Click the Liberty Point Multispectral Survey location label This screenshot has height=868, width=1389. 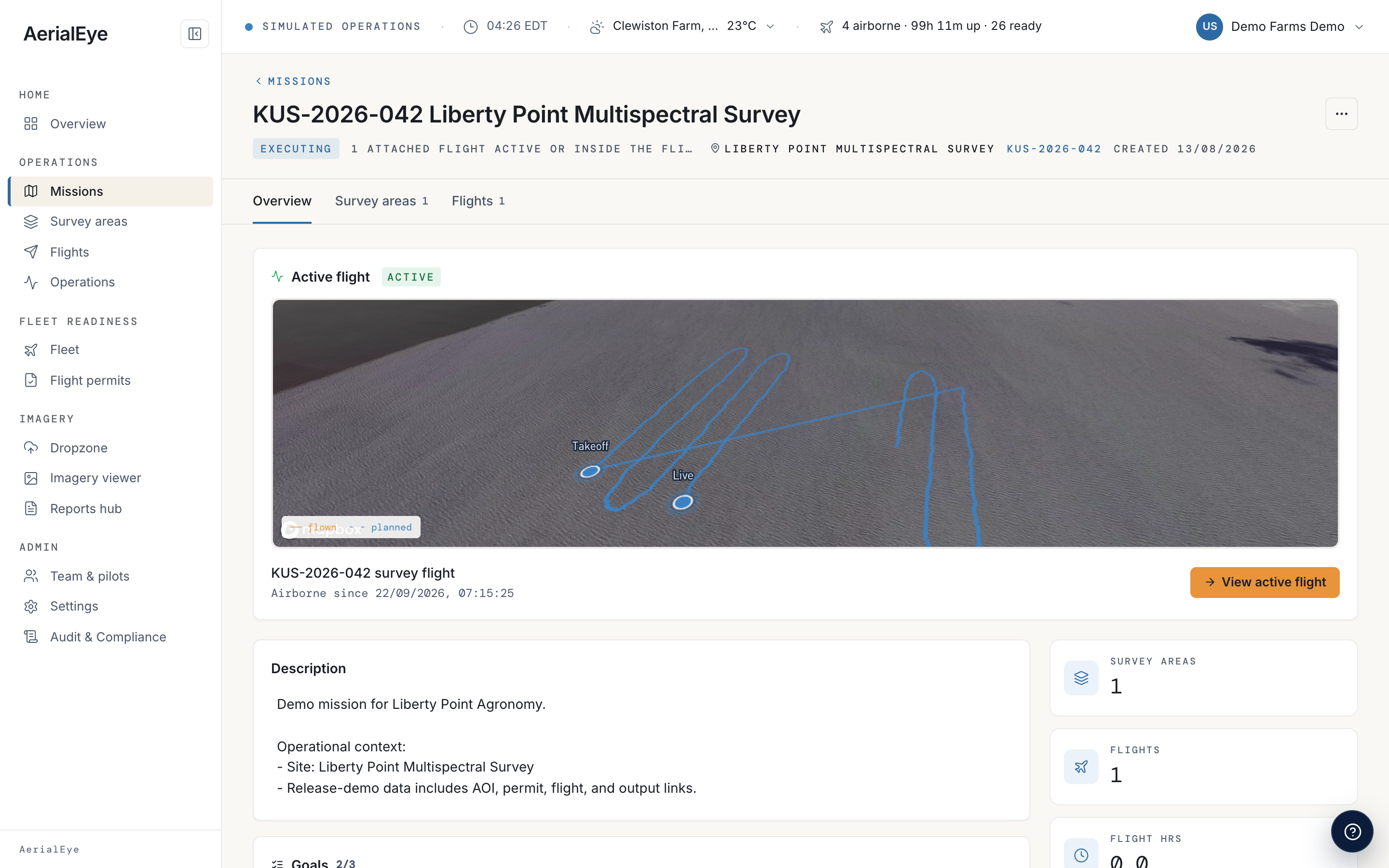[852, 149]
